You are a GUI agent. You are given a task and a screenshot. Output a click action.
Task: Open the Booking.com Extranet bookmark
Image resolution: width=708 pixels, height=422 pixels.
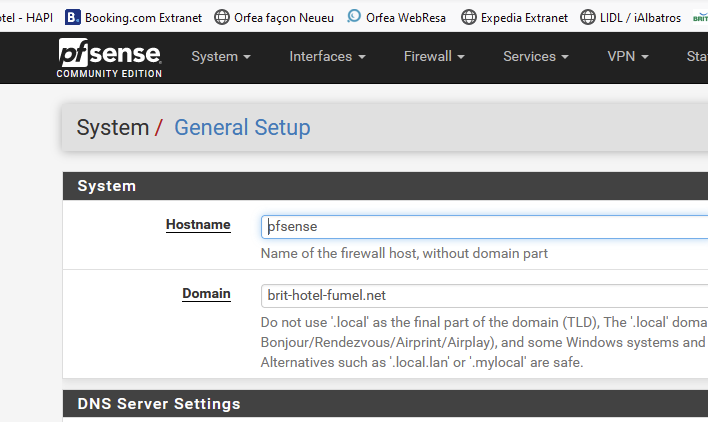[x=134, y=18]
